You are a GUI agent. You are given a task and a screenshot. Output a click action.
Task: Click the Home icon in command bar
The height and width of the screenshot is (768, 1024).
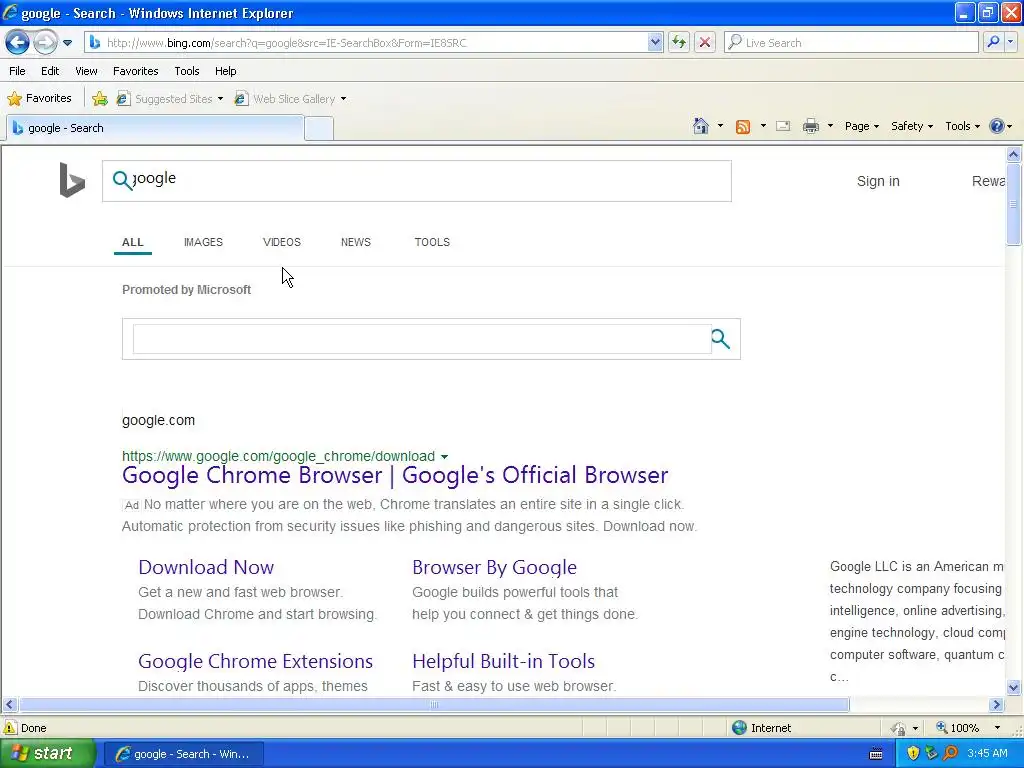pos(701,126)
